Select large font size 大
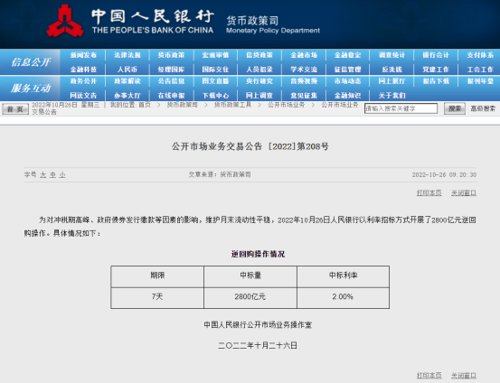The height and width of the screenshot is (383, 500). pyautogui.click(x=43, y=175)
